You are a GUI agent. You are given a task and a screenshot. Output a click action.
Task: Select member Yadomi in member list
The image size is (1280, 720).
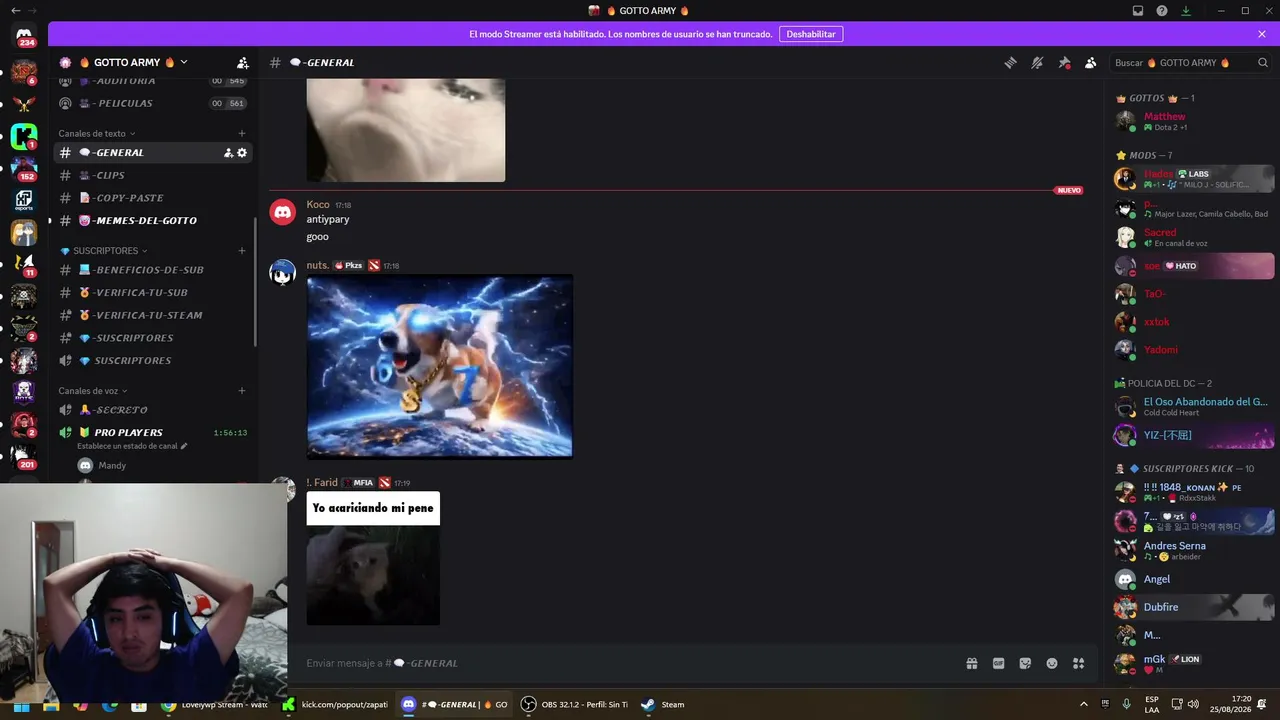click(x=1194, y=350)
